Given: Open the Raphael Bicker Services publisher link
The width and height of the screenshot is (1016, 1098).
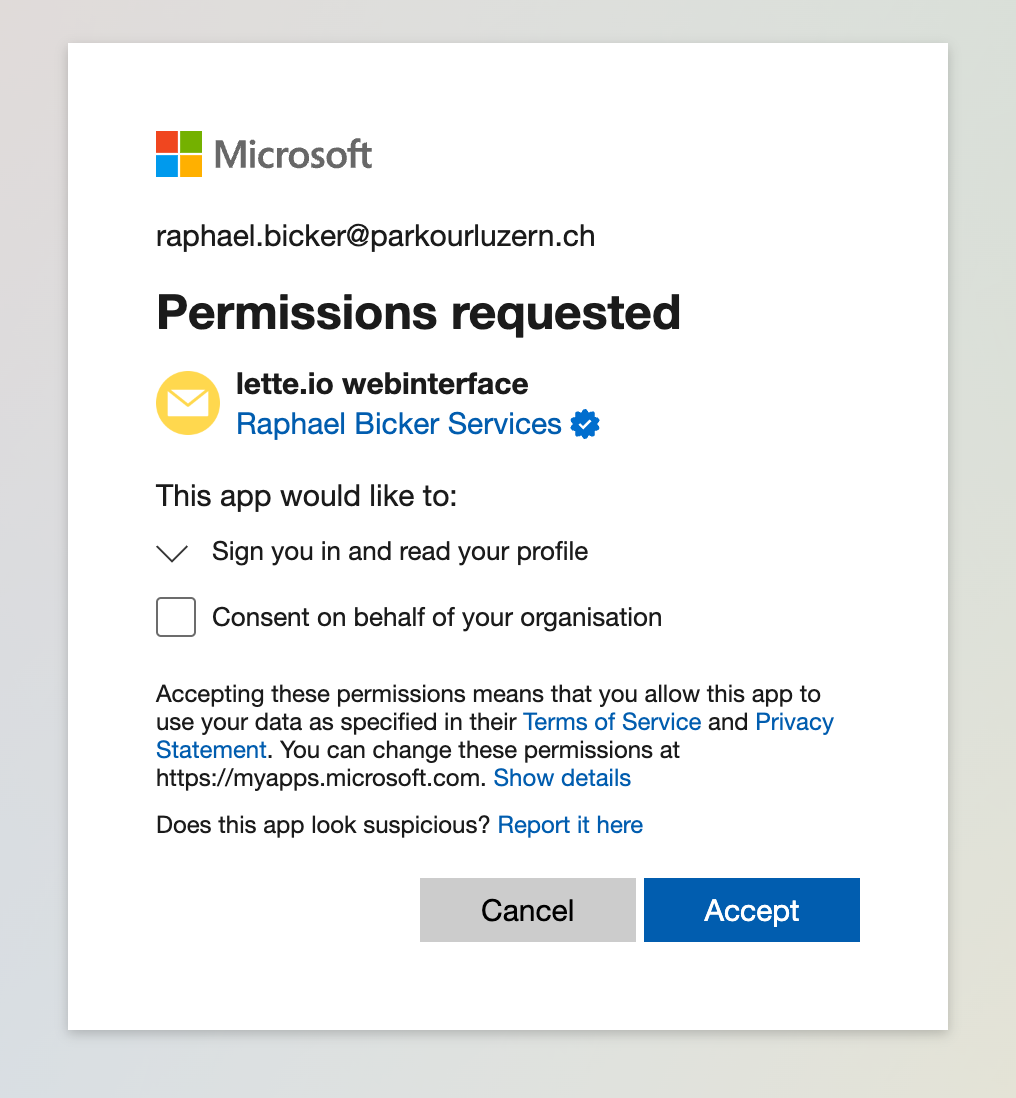Looking at the screenshot, I should point(398,424).
